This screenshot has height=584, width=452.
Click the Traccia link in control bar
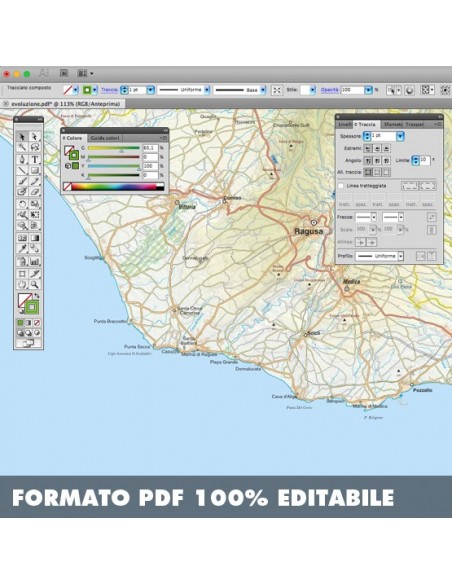pyautogui.click(x=109, y=90)
